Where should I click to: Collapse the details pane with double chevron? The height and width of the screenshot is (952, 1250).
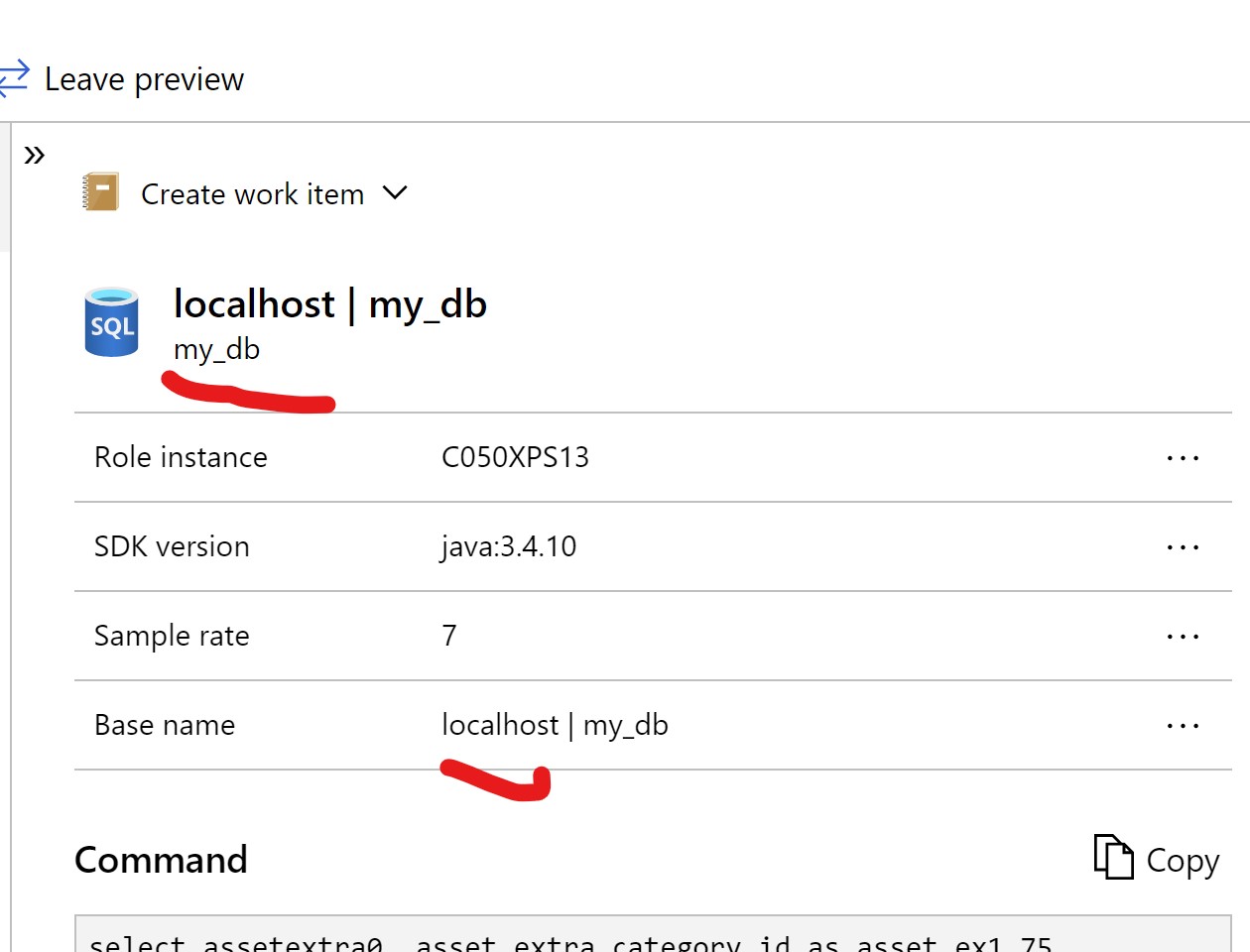point(36,154)
